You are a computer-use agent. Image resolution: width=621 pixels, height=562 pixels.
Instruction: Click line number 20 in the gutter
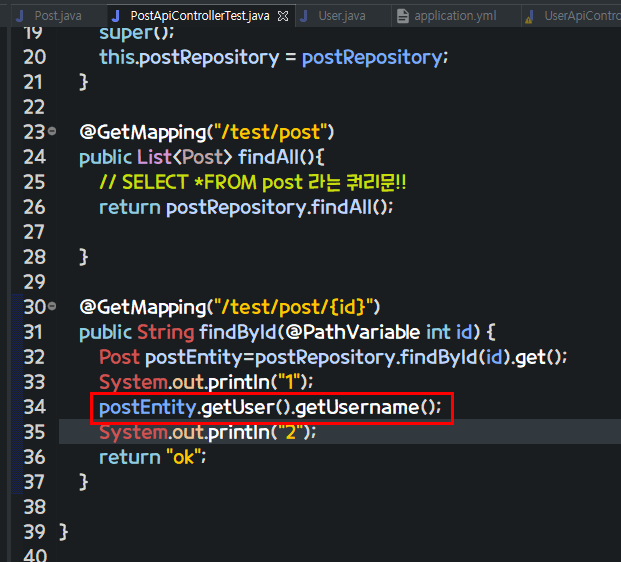(x=34, y=57)
